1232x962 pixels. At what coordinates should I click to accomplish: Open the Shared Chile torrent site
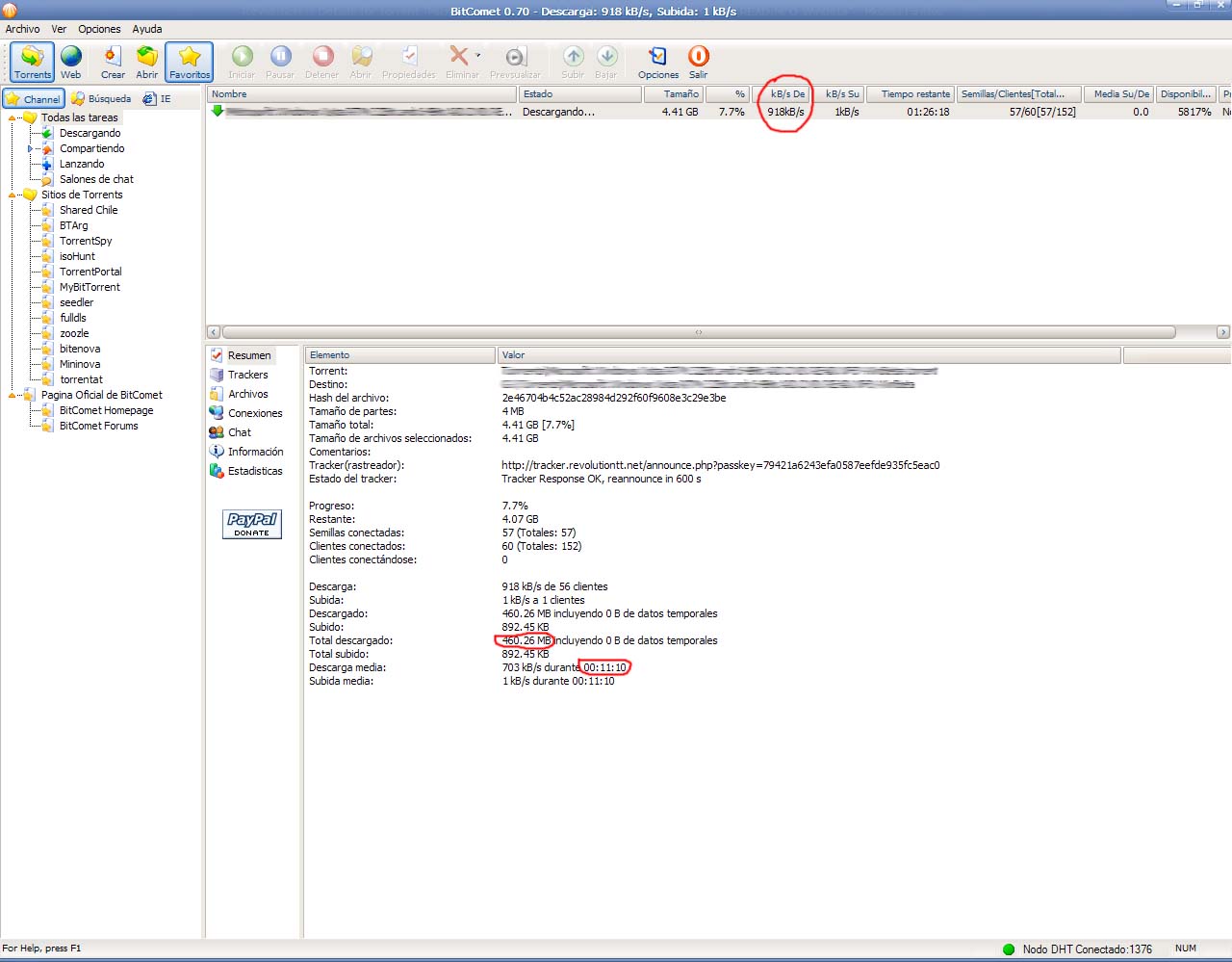pos(89,210)
